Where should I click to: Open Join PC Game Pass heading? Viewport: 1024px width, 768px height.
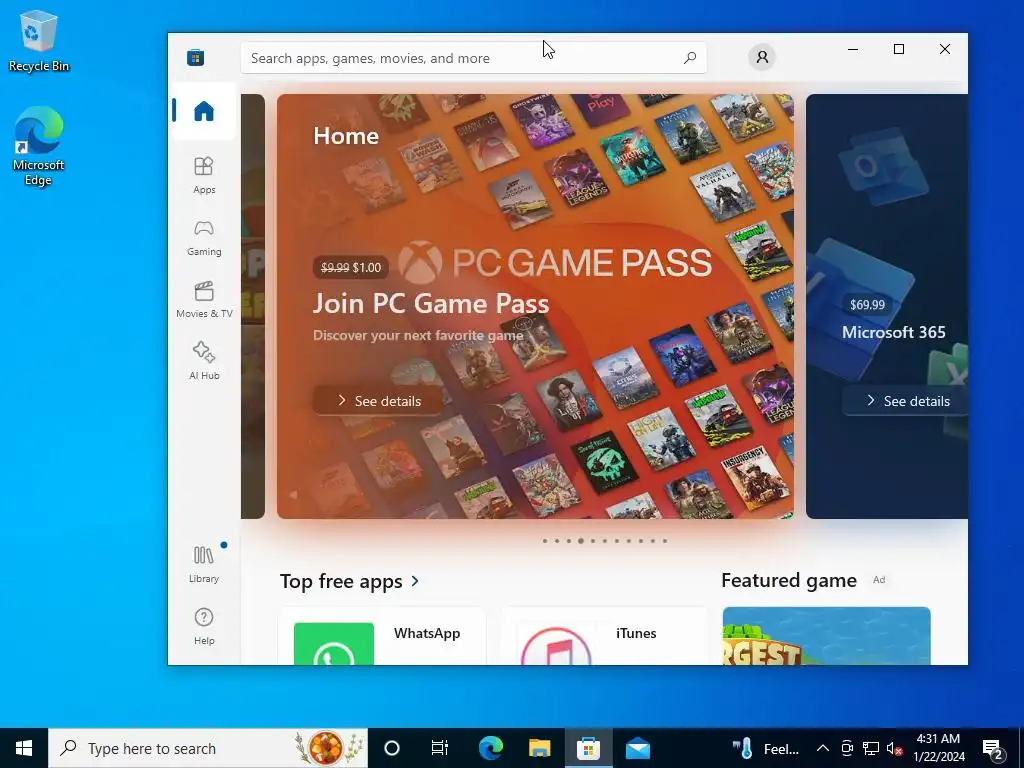[431, 303]
